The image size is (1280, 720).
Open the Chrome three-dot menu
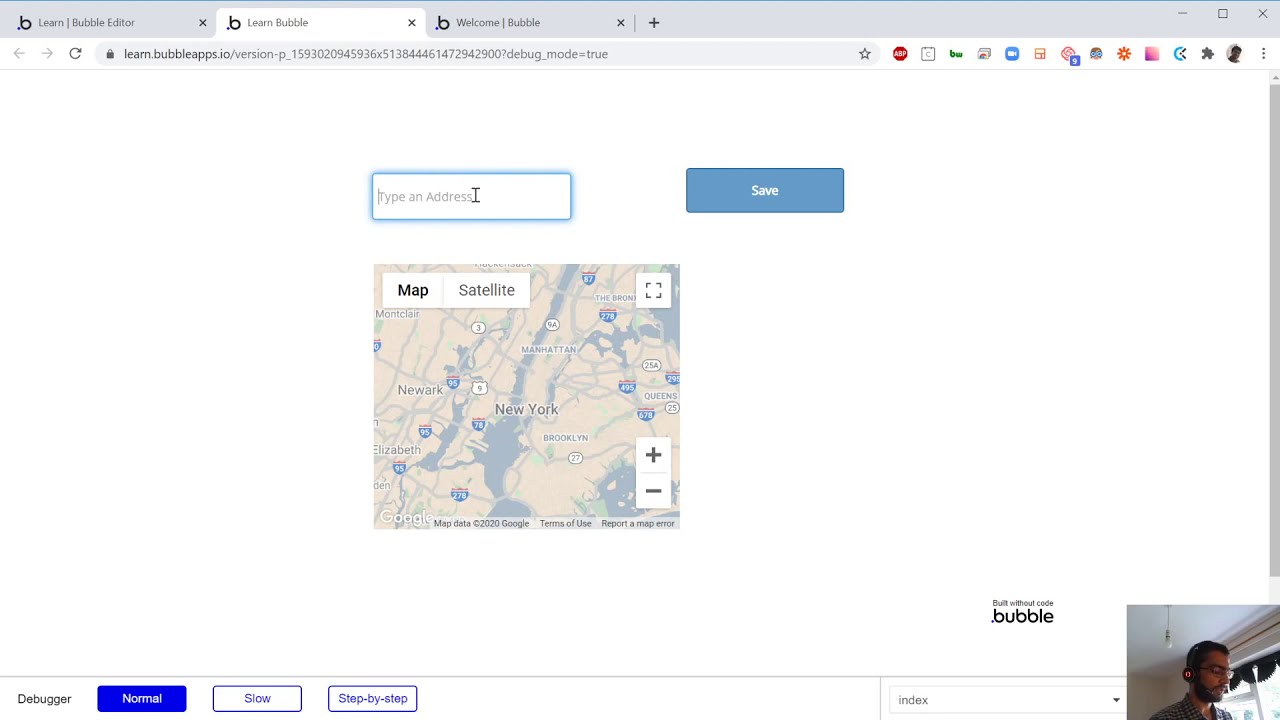pos(1263,54)
